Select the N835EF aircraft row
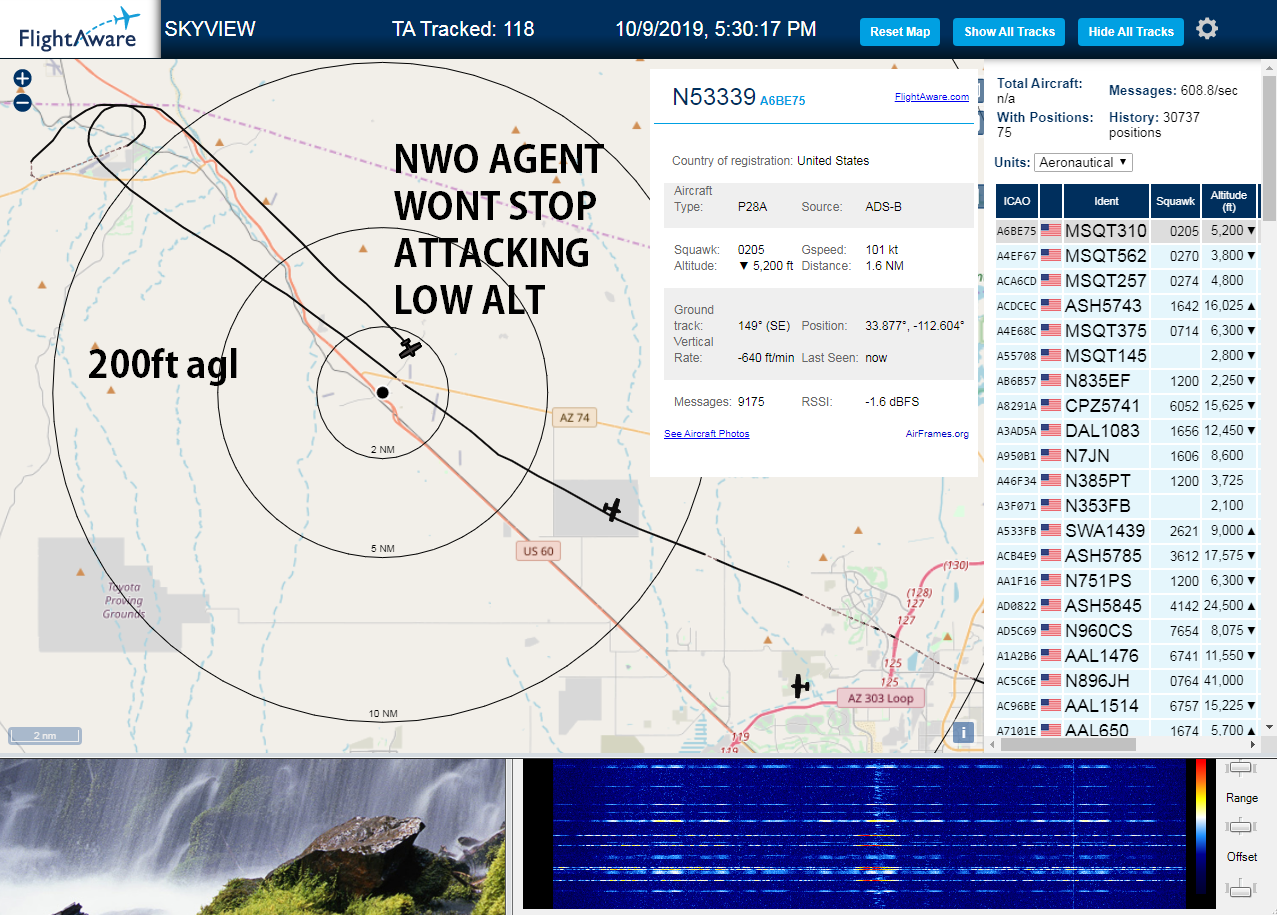Viewport: 1277px width, 915px height. point(1126,381)
